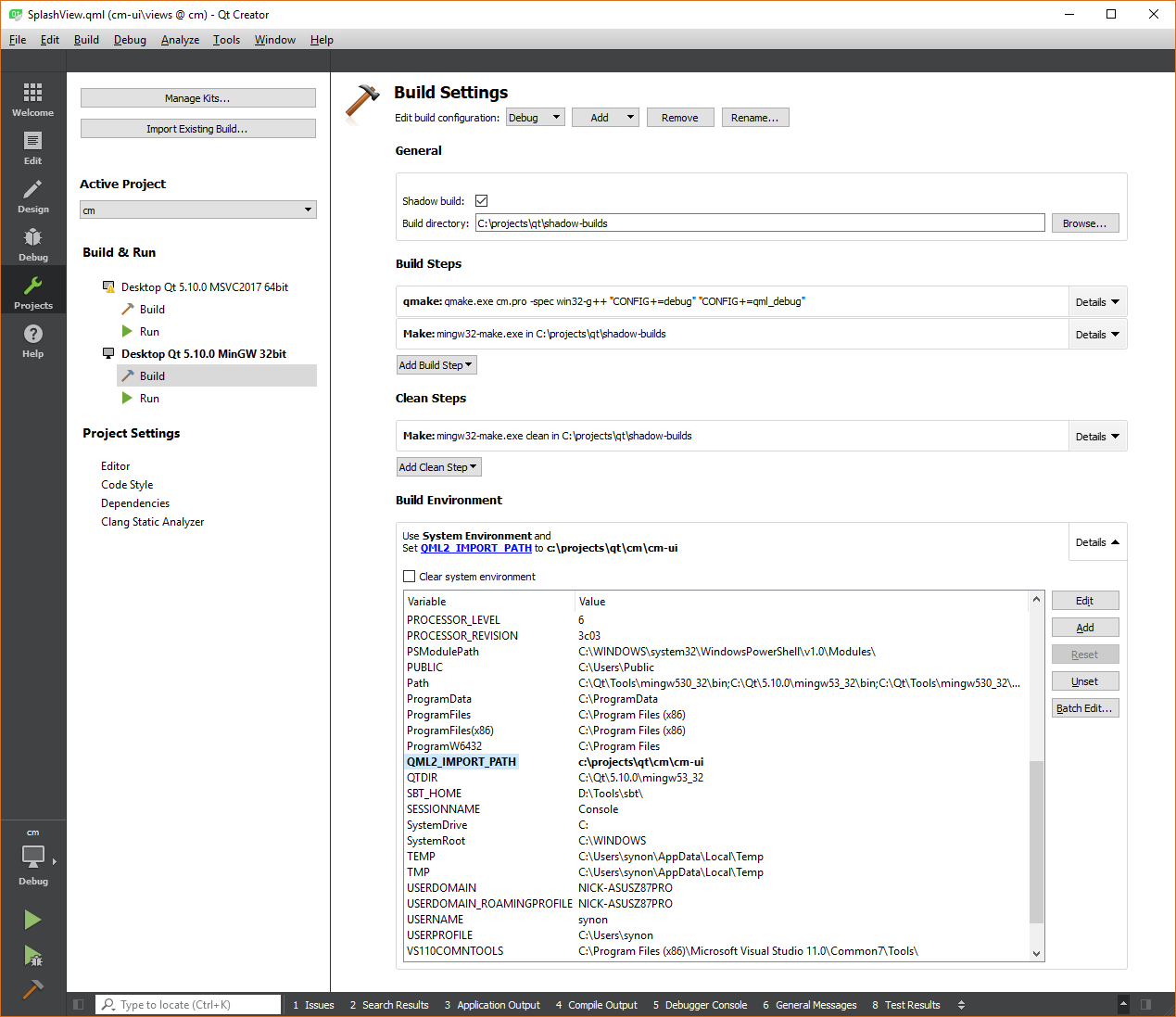Toggle the left sidebar visibility icon
This screenshot has width=1176, height=1017.
[x=79, y=1005]
